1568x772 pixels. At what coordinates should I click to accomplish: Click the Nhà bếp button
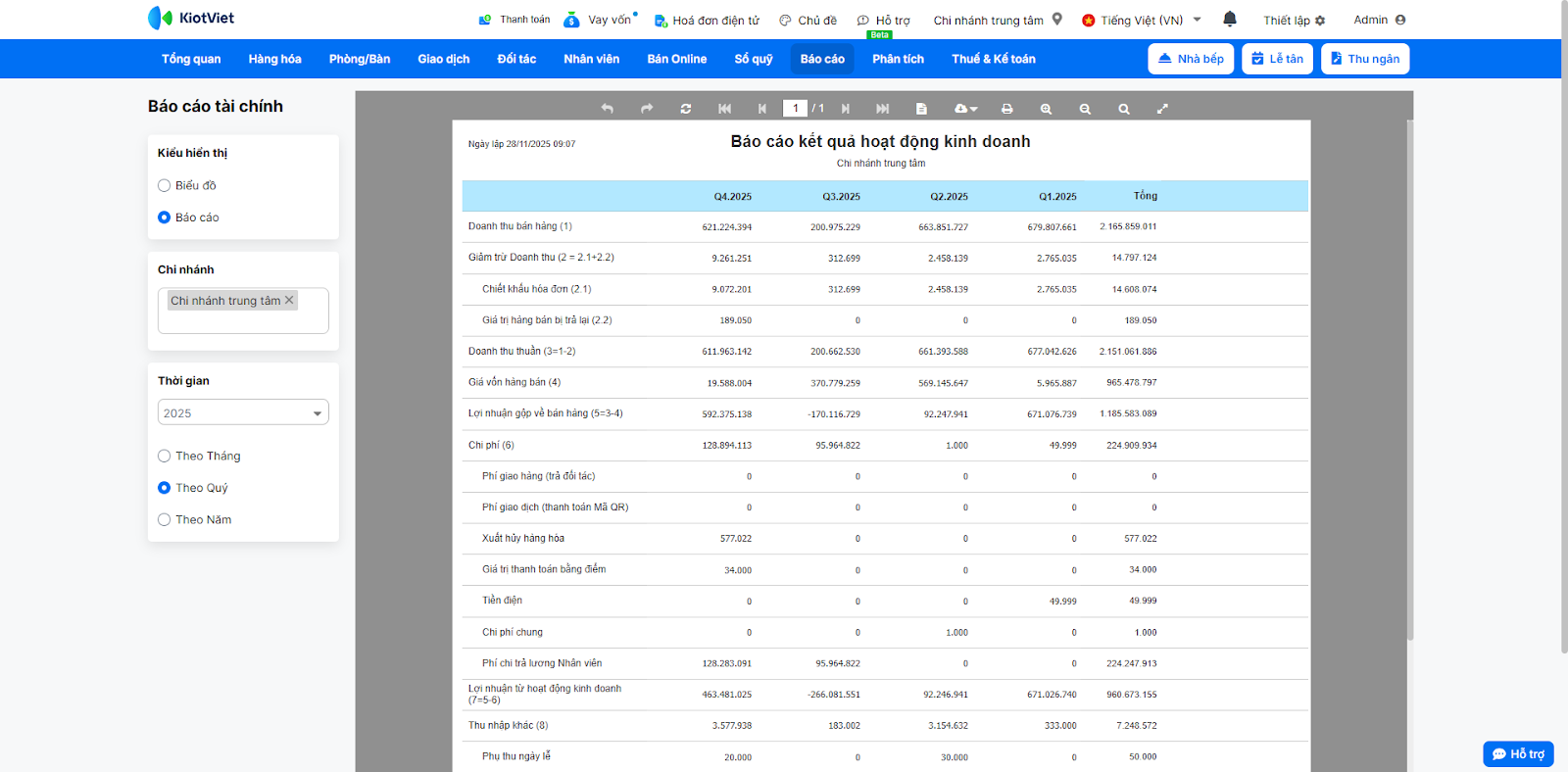click(1191, 59)
